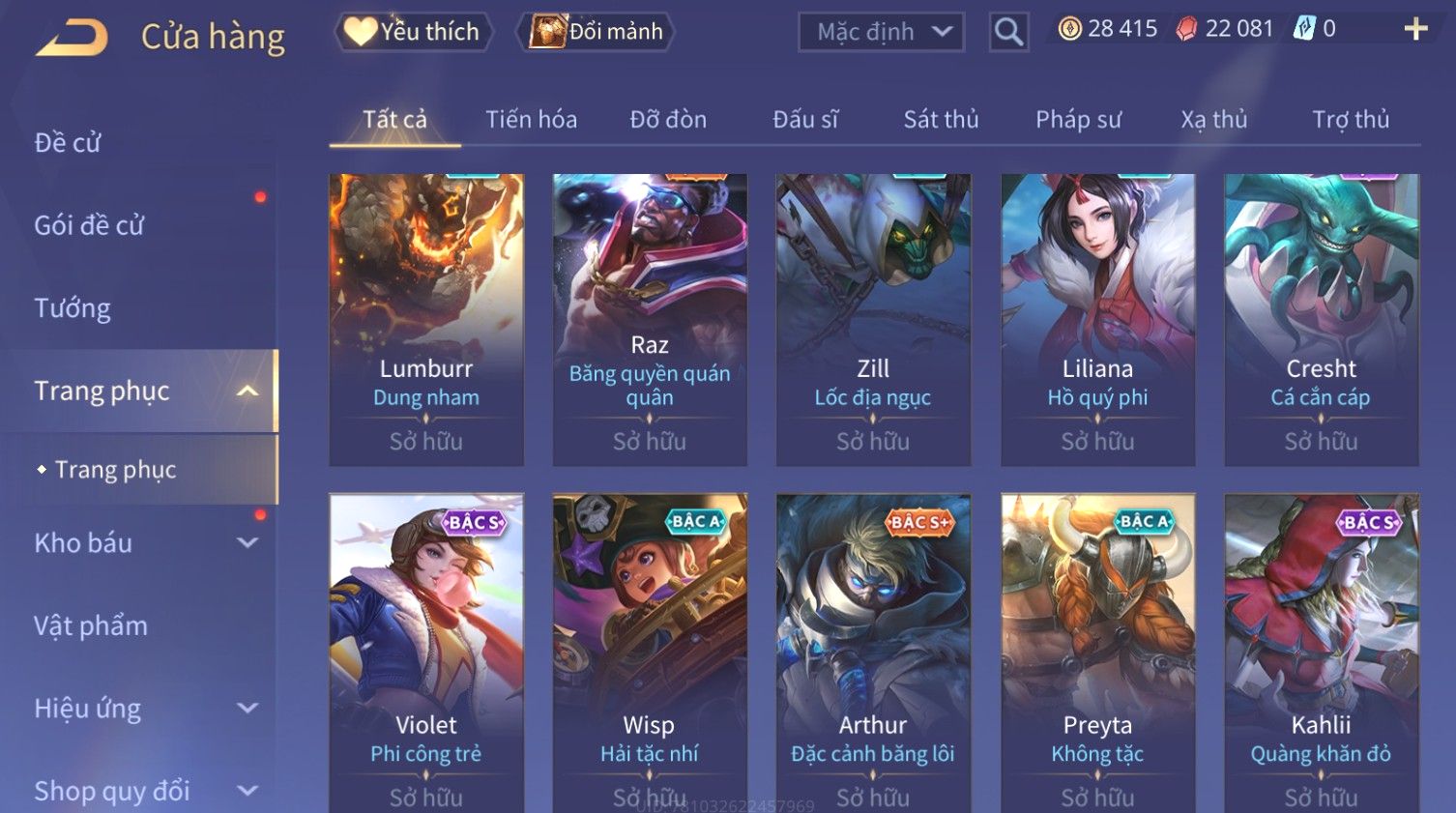Tap the gold coin currency icon
The width and height of the screenshot is (1456, 813).
[x=1069, y=29]
